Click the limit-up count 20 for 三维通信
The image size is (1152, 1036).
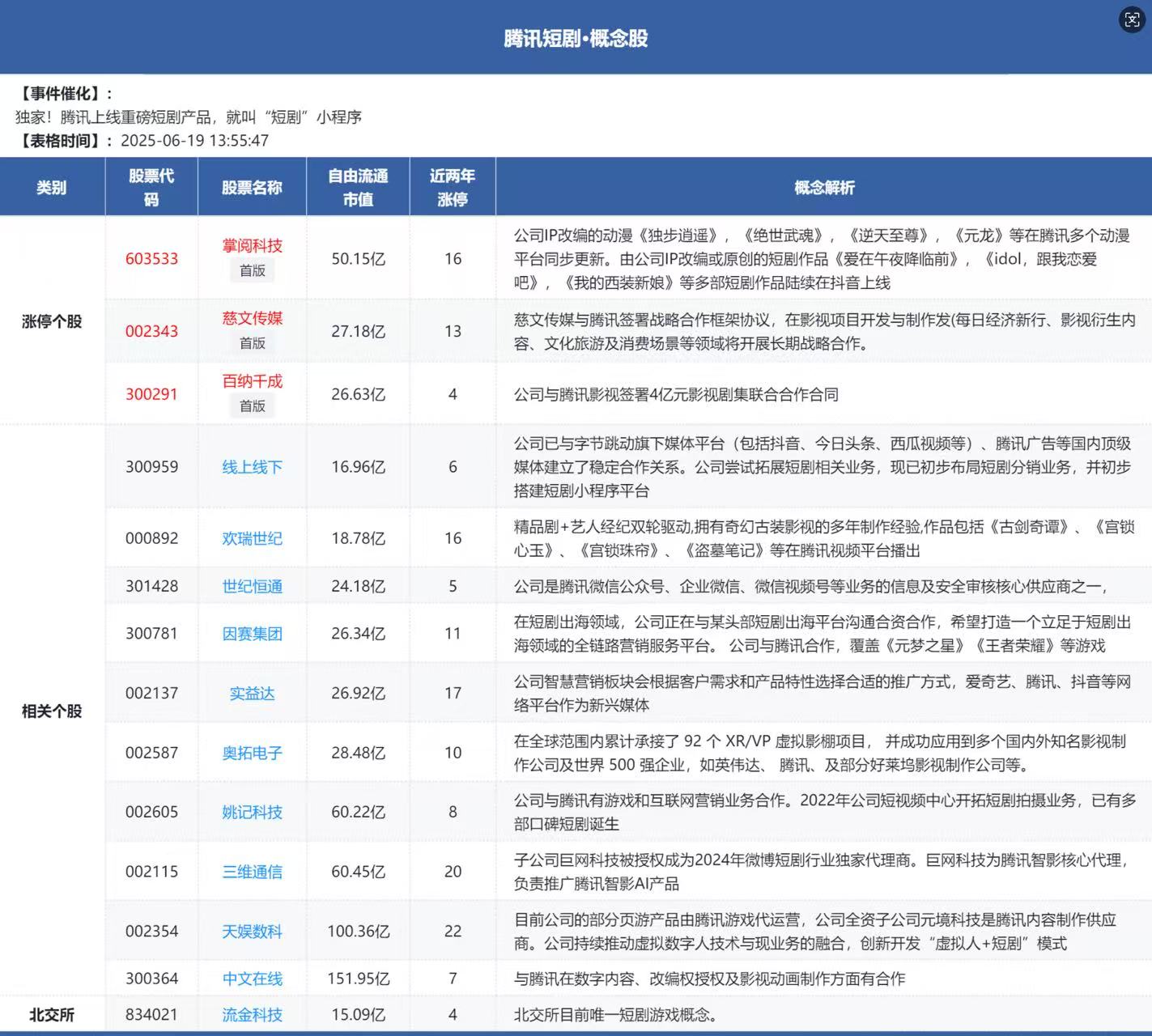pos(453,872)
